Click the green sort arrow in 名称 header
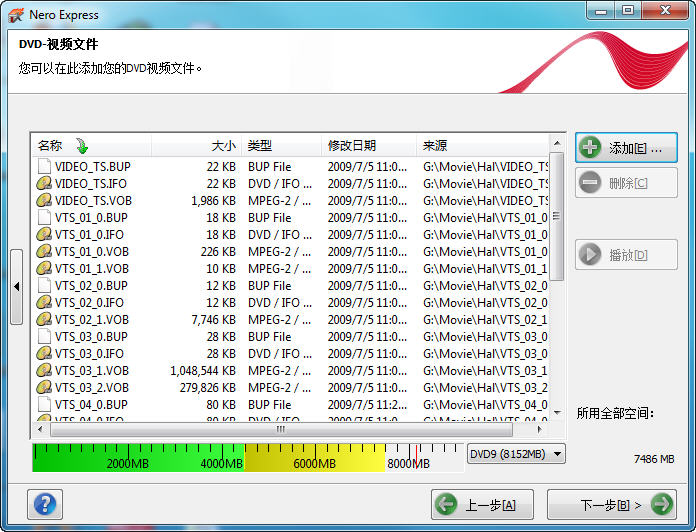Viewport: 696px width, 532px height. [x=82, y=146]
